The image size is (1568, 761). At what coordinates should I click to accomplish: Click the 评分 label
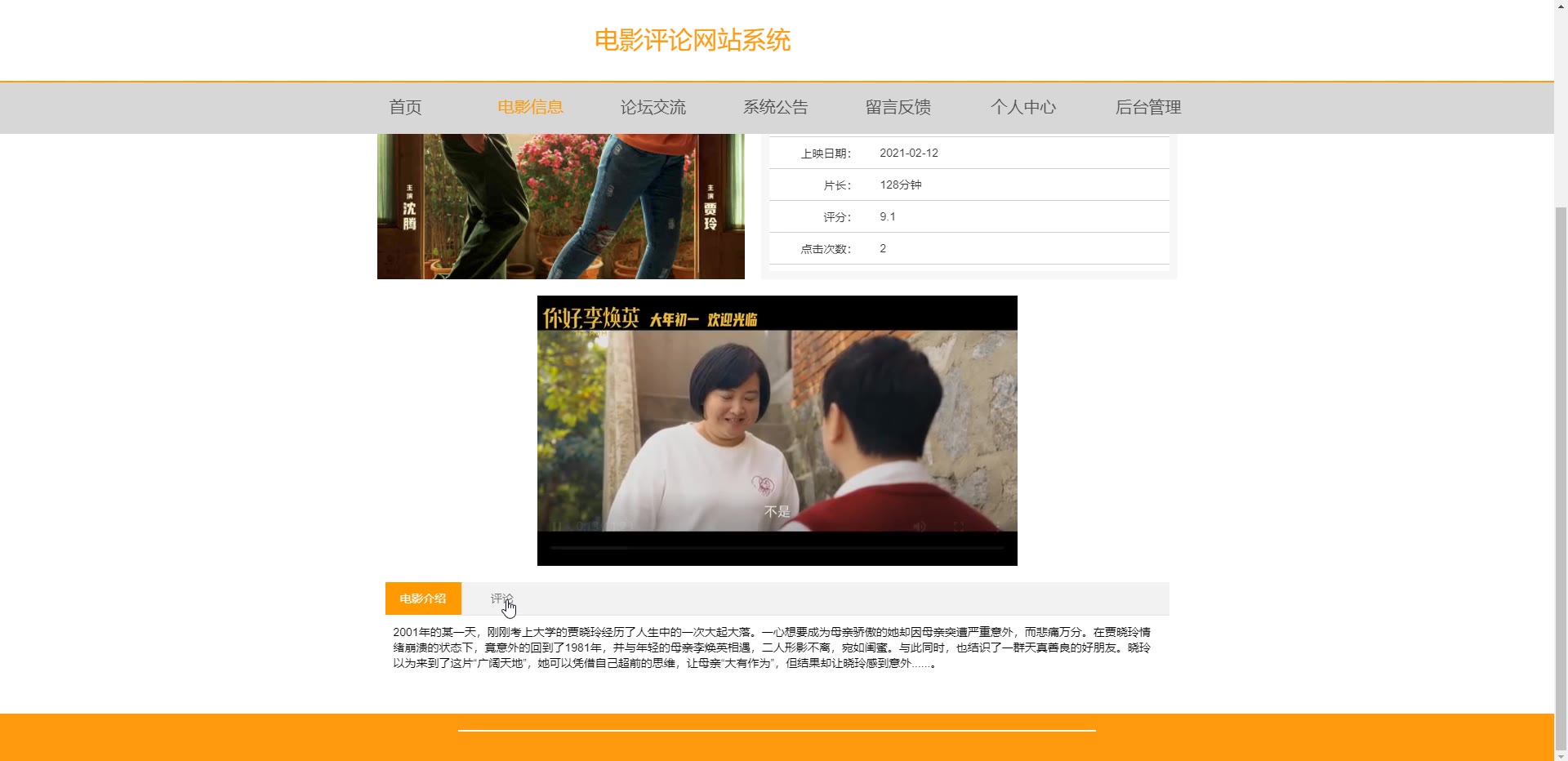pyautogui.click(x=837, y=217)
